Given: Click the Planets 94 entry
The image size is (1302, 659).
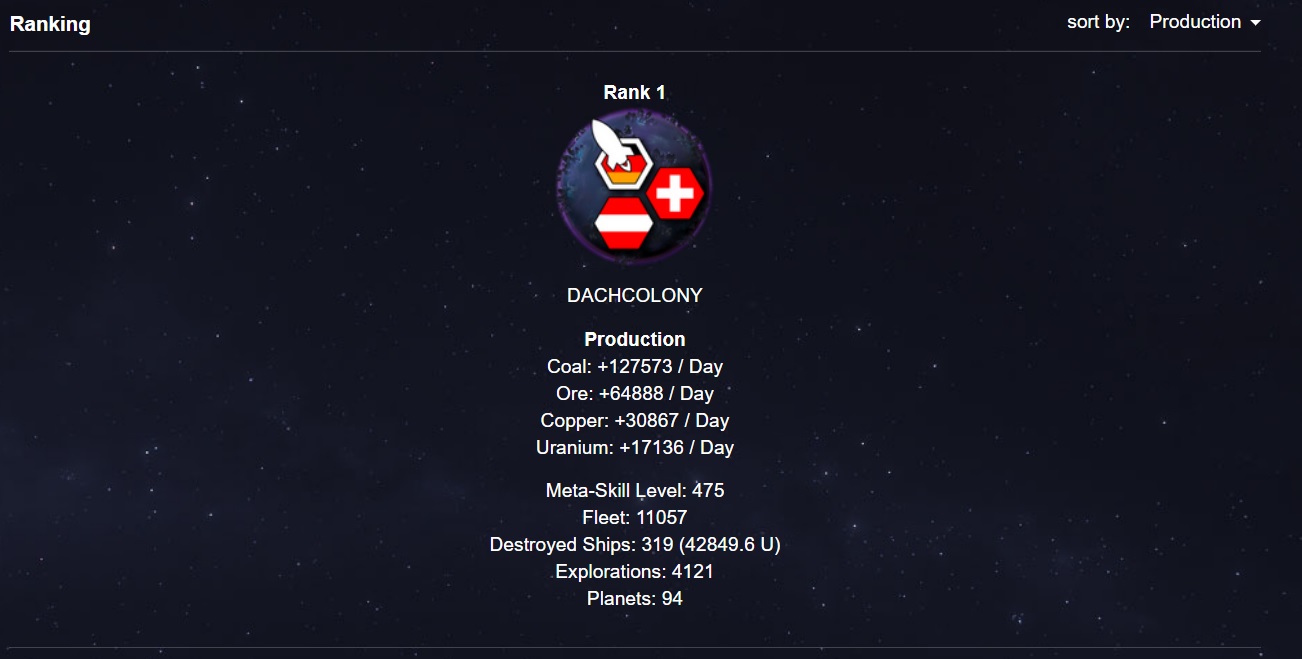Looking at the screenshot, I should [x=635, y=598].
